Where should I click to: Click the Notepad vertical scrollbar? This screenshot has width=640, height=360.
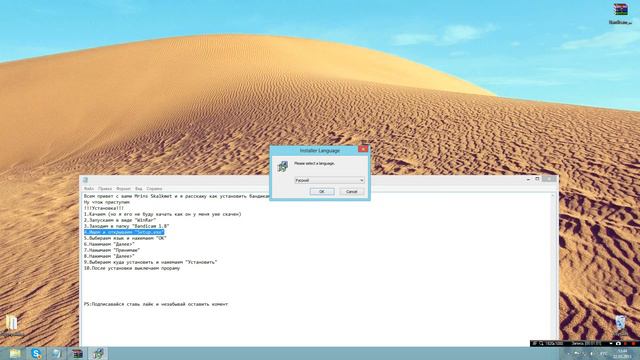point(554,269)
